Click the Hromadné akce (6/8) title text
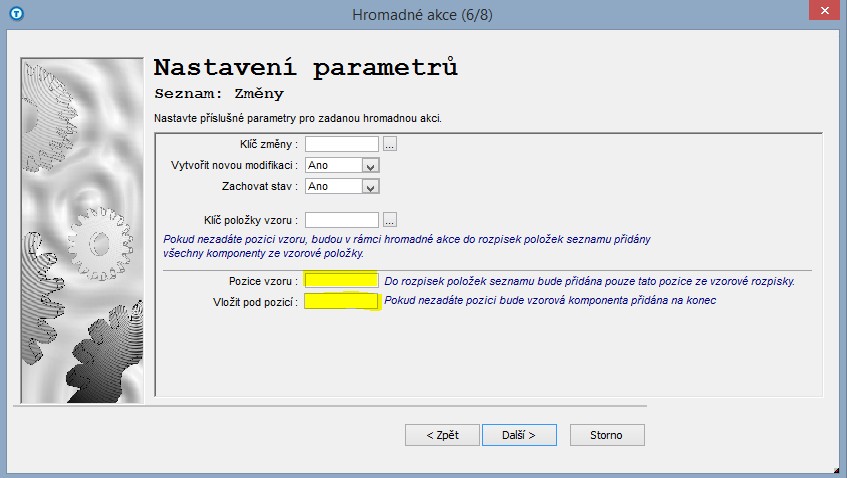This screenshot has width=847, height=478. click(x=422, y=14)
